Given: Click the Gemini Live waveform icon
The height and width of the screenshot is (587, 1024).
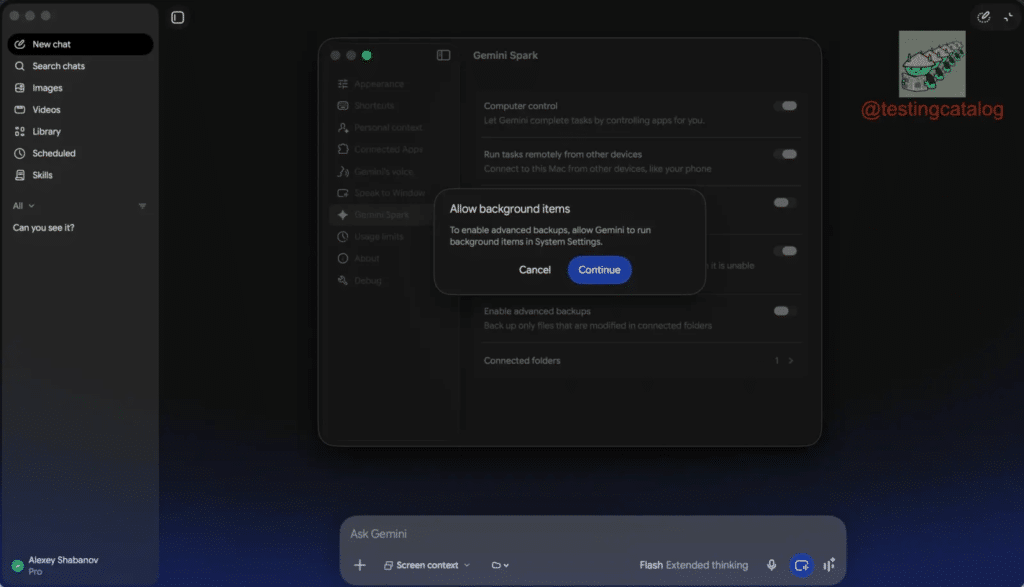Looking at the screenshot, I should coord(829,565).
